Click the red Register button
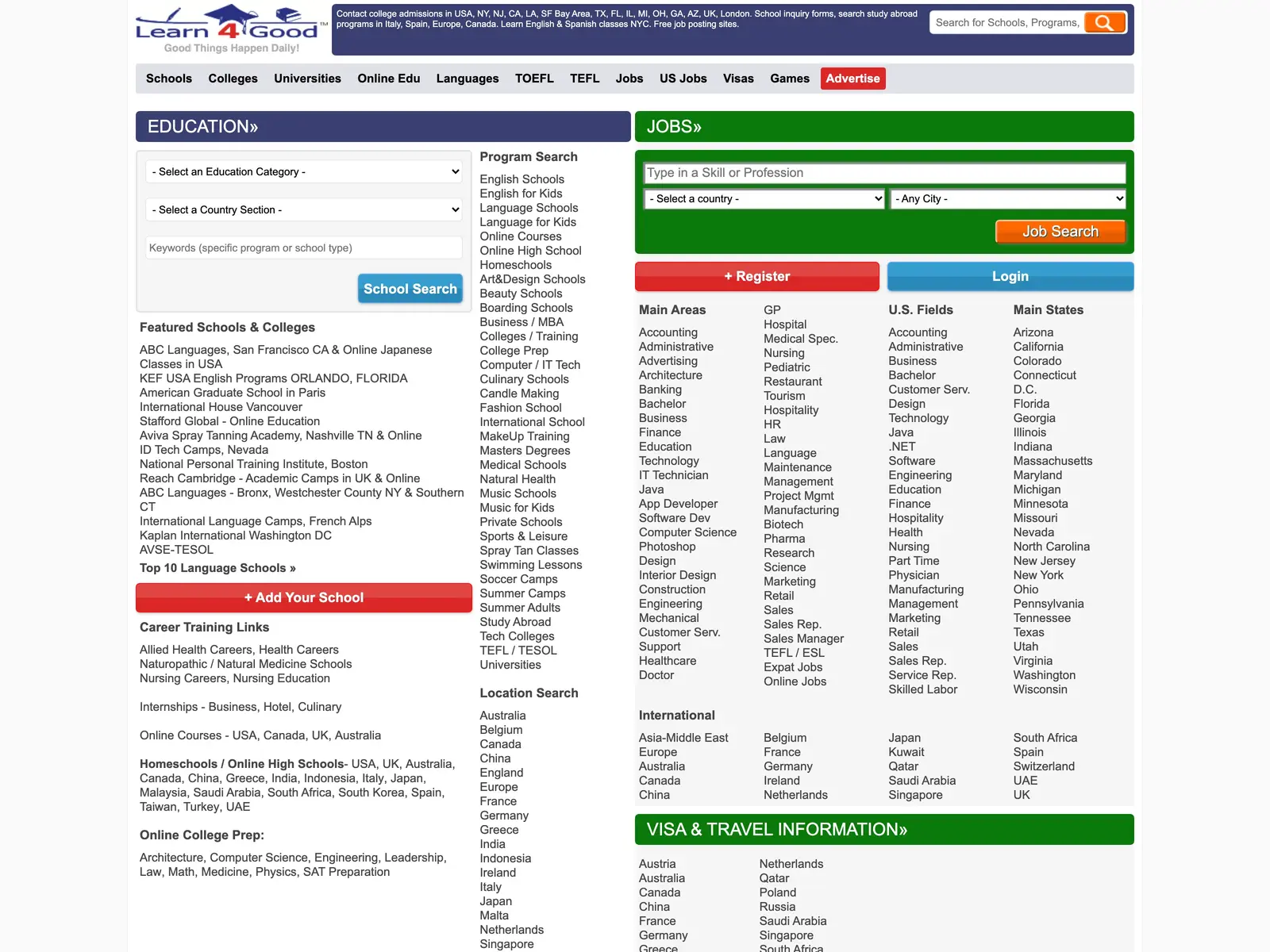Image resolution: width=1270 pixels, height=952 pixels. pos(757,276)
